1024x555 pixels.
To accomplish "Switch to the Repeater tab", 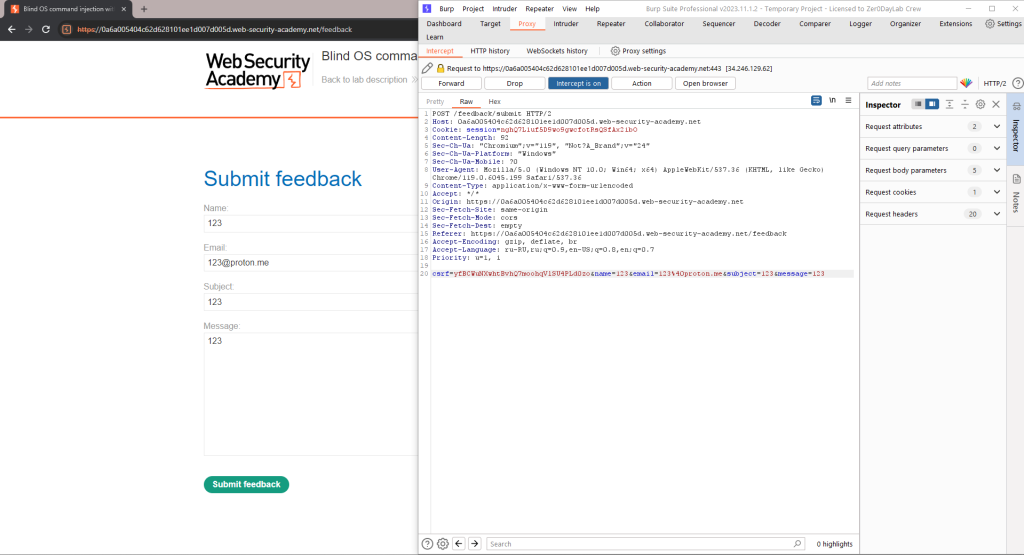I will [610, 23].
